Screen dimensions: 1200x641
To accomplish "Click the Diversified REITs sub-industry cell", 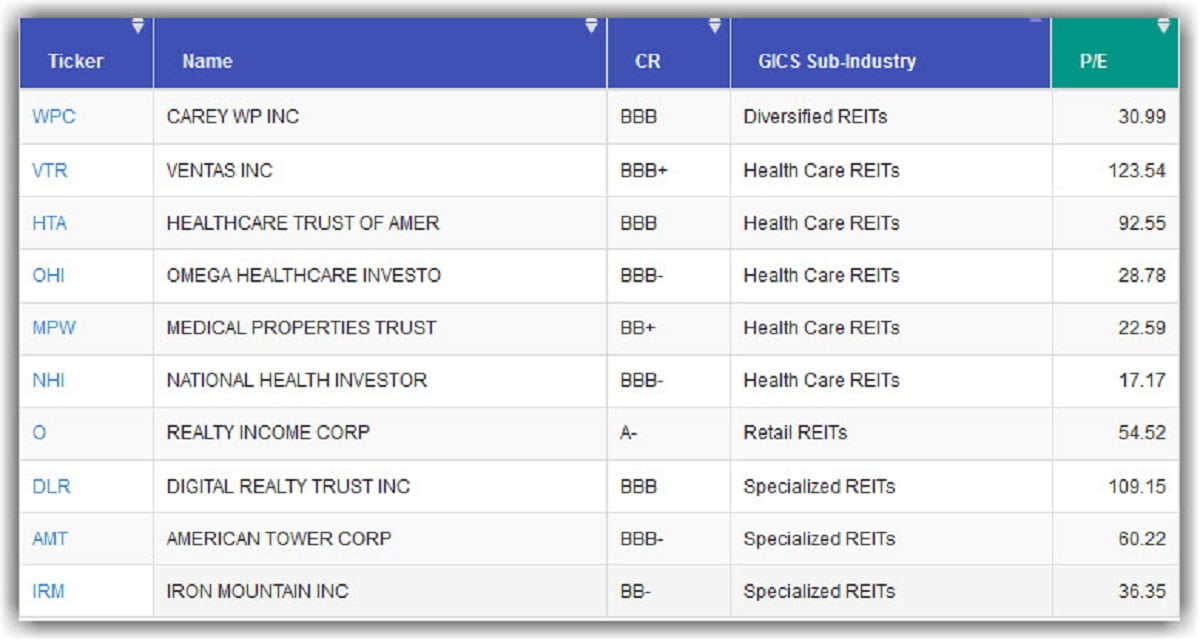I will [x=815, y=117].
